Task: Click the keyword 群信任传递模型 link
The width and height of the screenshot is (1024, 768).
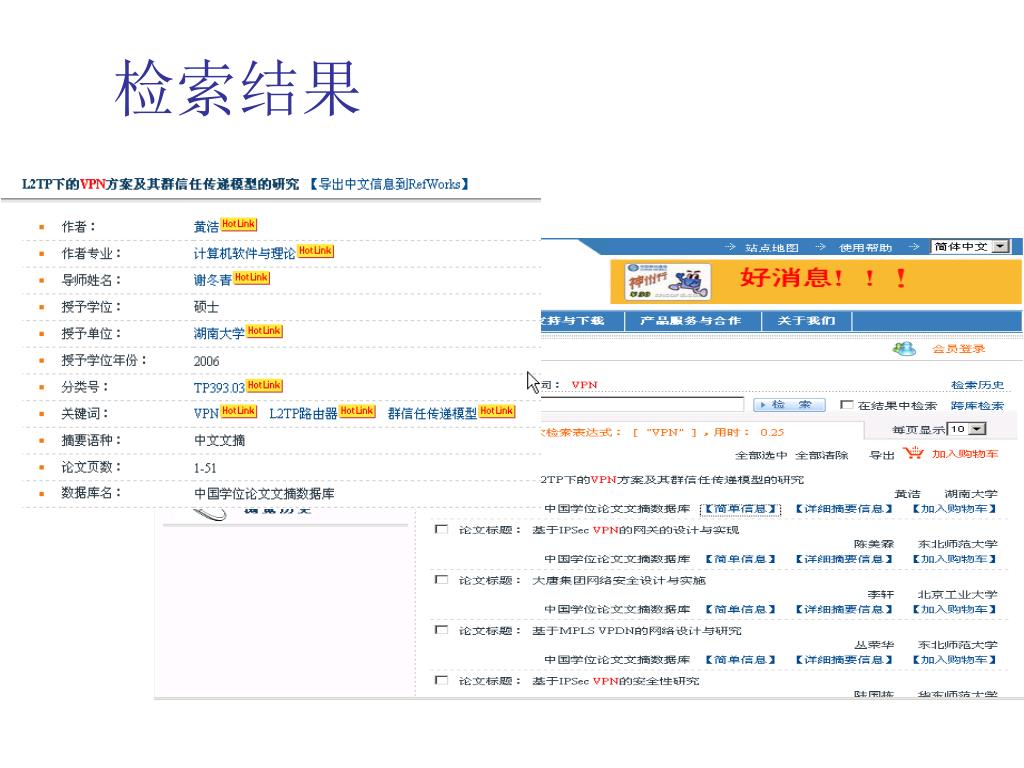Action: click(x=432, y=413)
